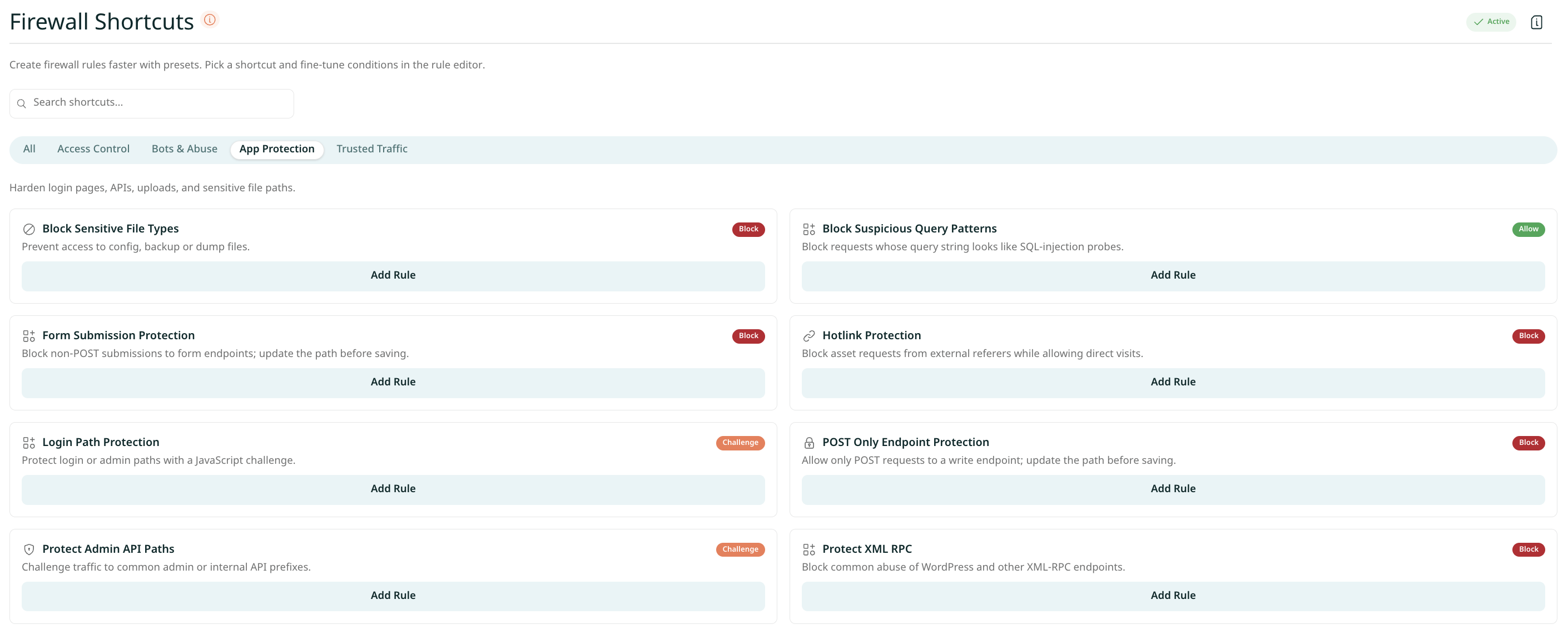Click the Block badge on Form Submission Protection
Image resolution: width=1568 pixels, height=644 pixels.
click(748, 336)
